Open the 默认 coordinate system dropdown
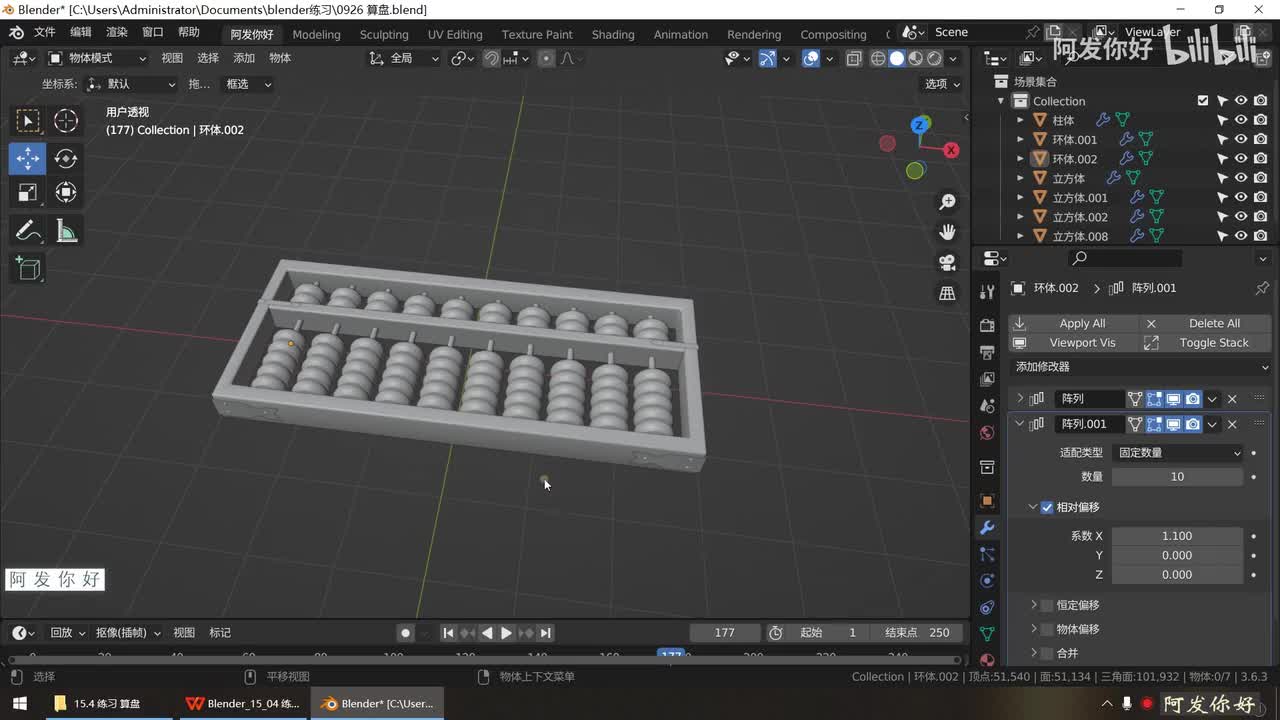This screenshot has height=720, width=1280. pos(133,84)
